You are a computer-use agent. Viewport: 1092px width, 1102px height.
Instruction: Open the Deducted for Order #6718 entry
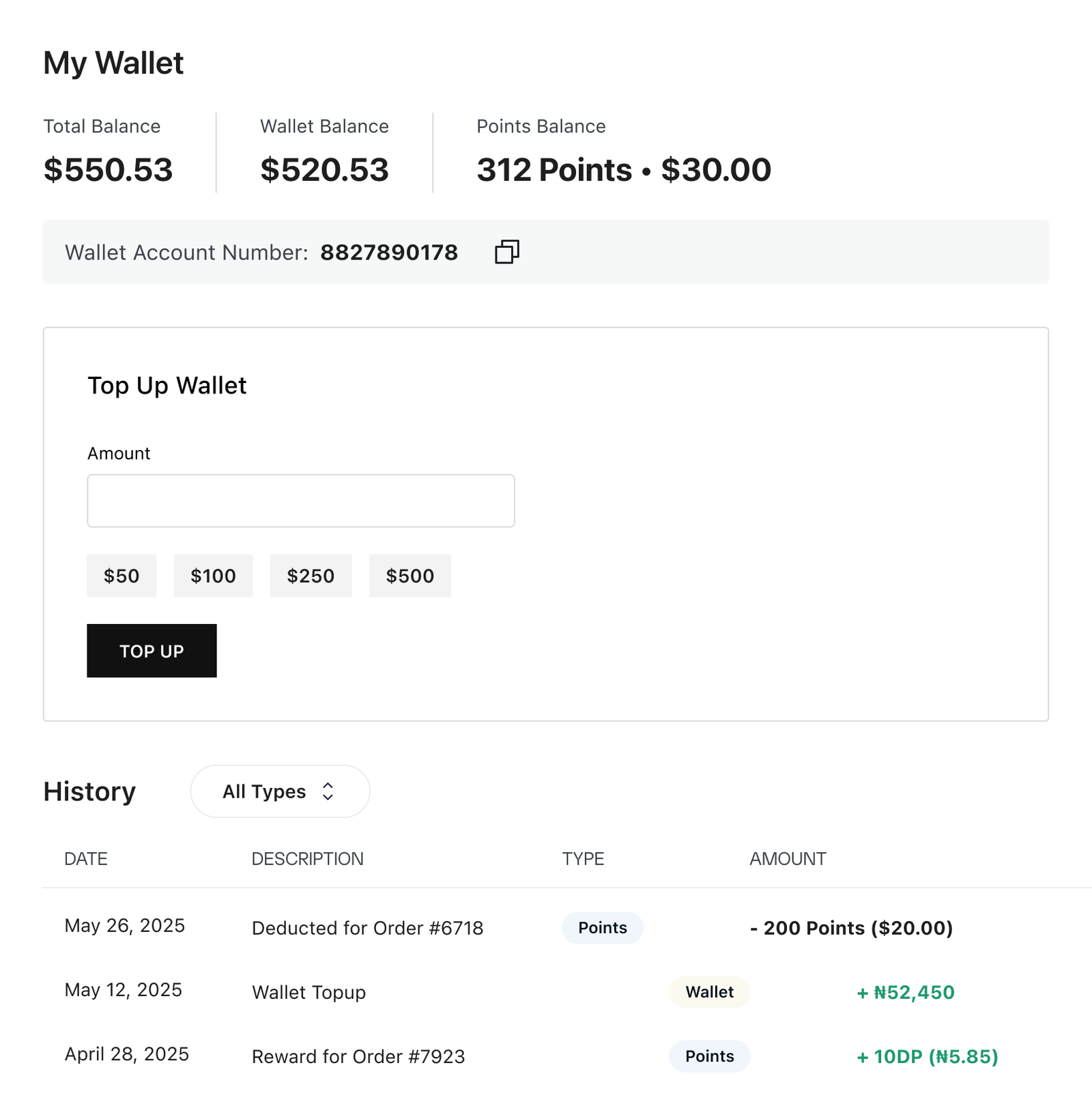368,928
